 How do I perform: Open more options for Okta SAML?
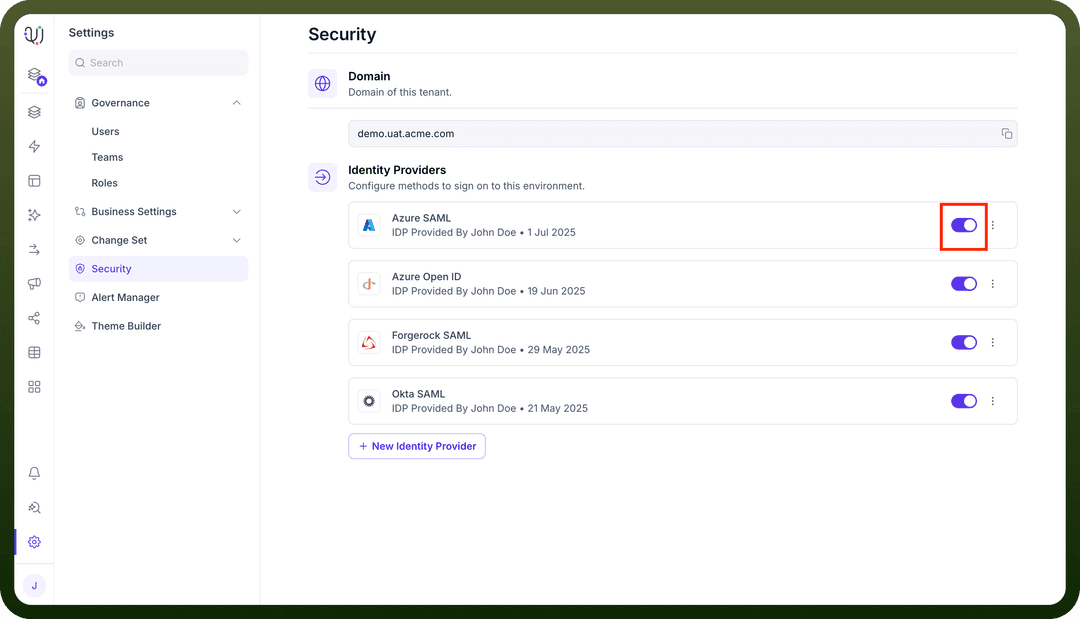(993, 401)
